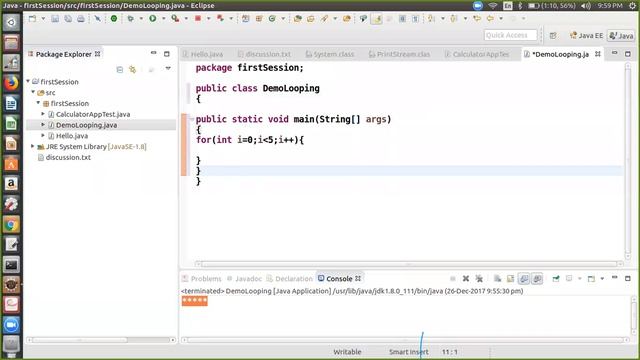Click the Print toolbar icon
This screenshot has height=360, width=640.
tap(81, 18)
